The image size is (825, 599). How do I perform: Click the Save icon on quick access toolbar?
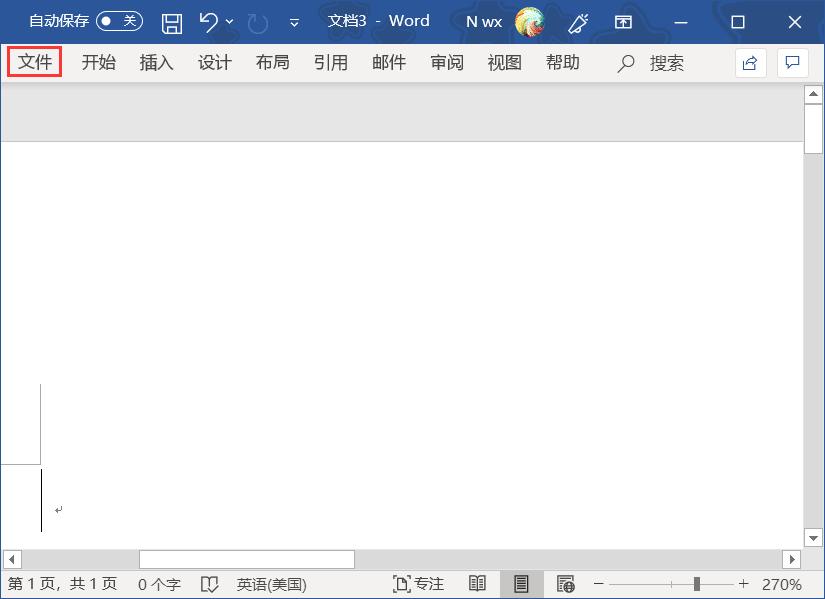(x=171, y=21)
